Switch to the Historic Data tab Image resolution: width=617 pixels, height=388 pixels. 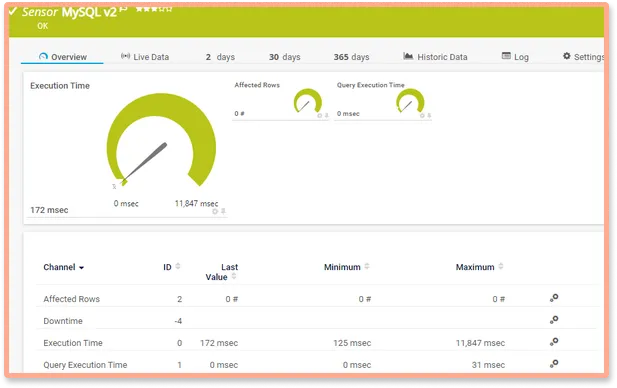coord(435,57)
